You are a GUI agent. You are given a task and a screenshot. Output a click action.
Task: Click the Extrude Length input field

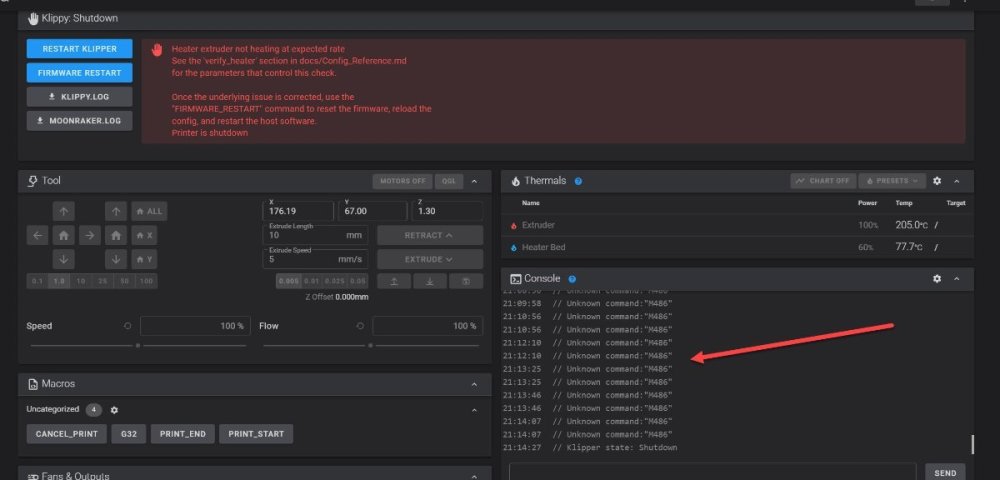coord(315,235)
